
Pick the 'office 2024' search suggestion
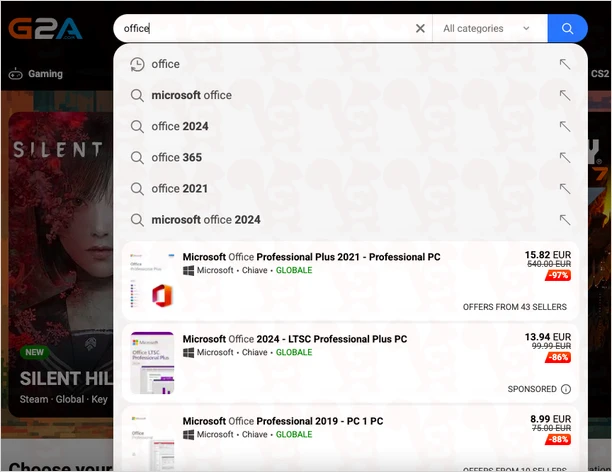pyautogui.click(x=180, y=126)
